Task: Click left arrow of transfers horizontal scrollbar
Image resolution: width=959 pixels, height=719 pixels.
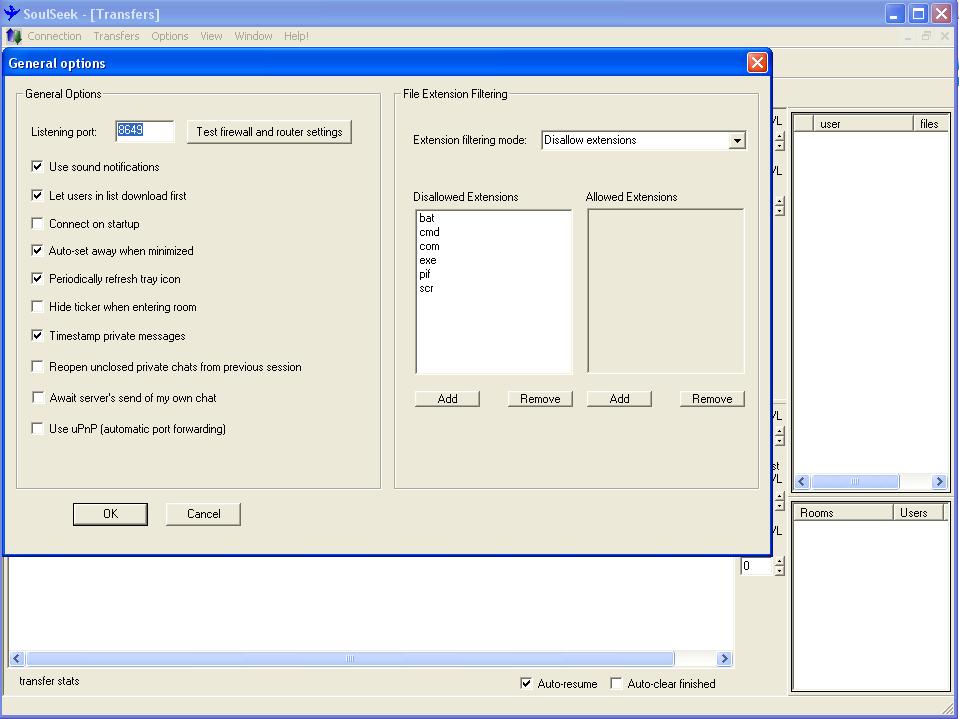Action: pyautogui.click(x=17, y=658)
